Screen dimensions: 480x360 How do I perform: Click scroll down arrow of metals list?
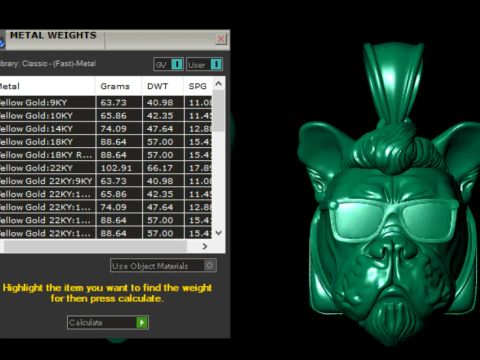pyautogui.click(x=219, y=233)
